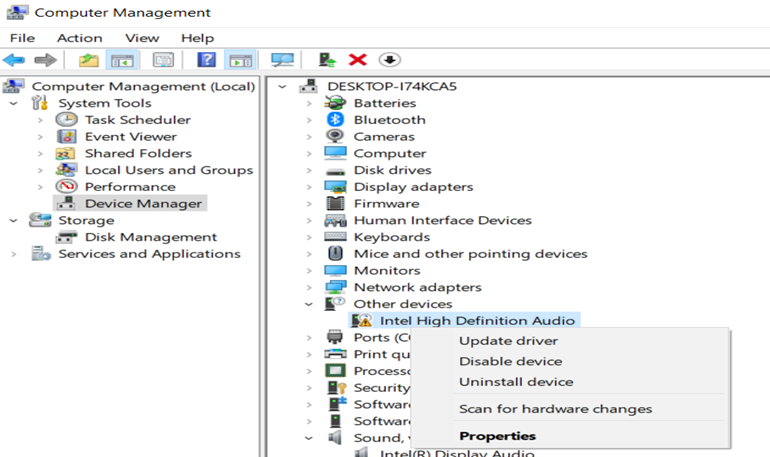Viewport: 770px width, 457px height.
Task: Collapse the Other devices category
Action: (x=310, y=304)
